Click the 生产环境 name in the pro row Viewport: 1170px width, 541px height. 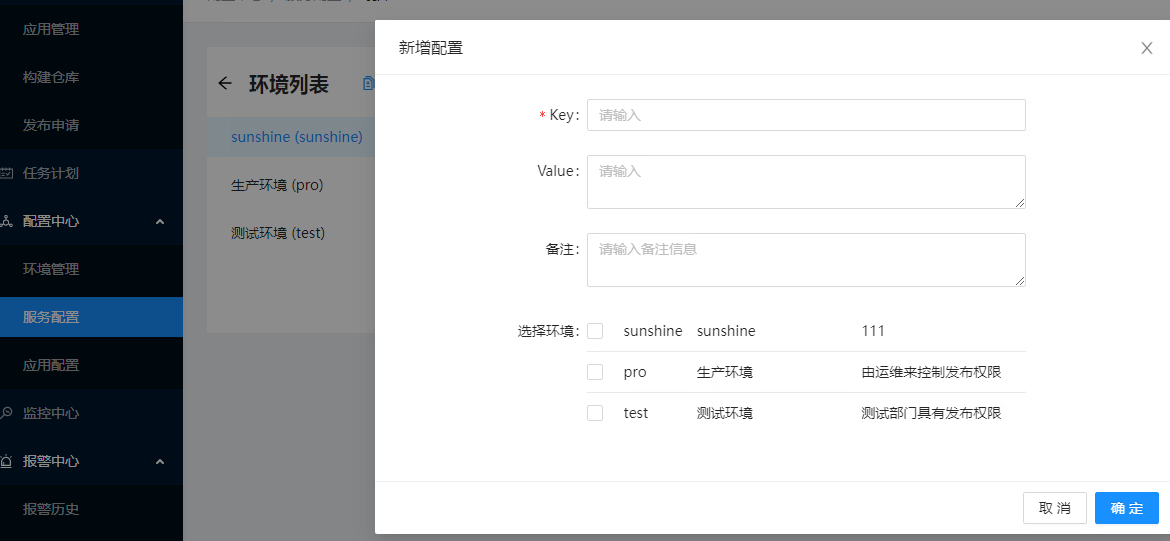(x=725, y=372)
